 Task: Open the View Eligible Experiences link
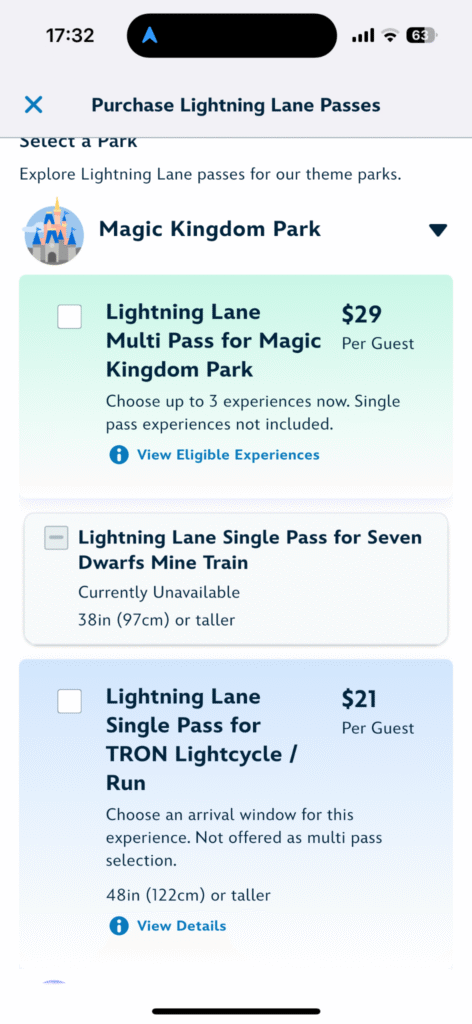(x=228, y=455)
